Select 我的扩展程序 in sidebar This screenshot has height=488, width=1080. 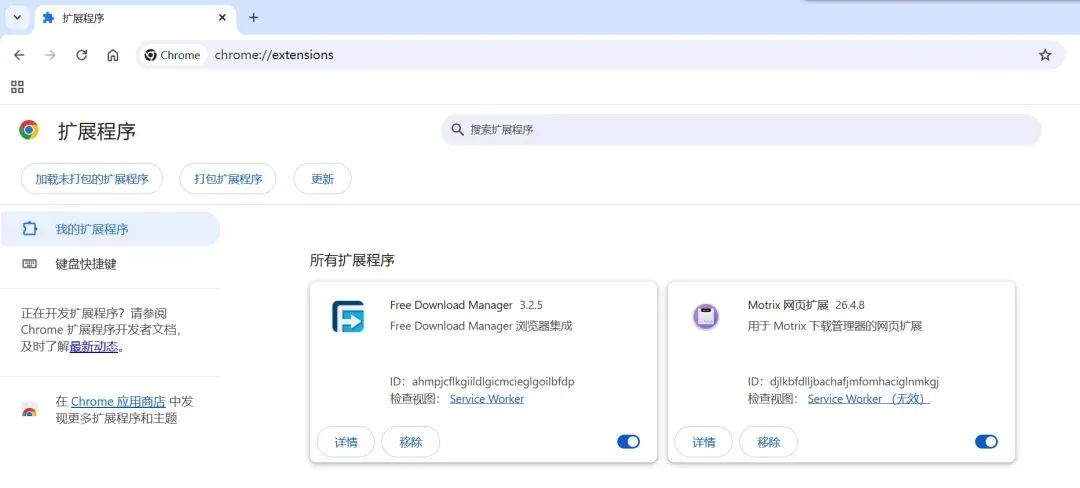tap(110, 229)
